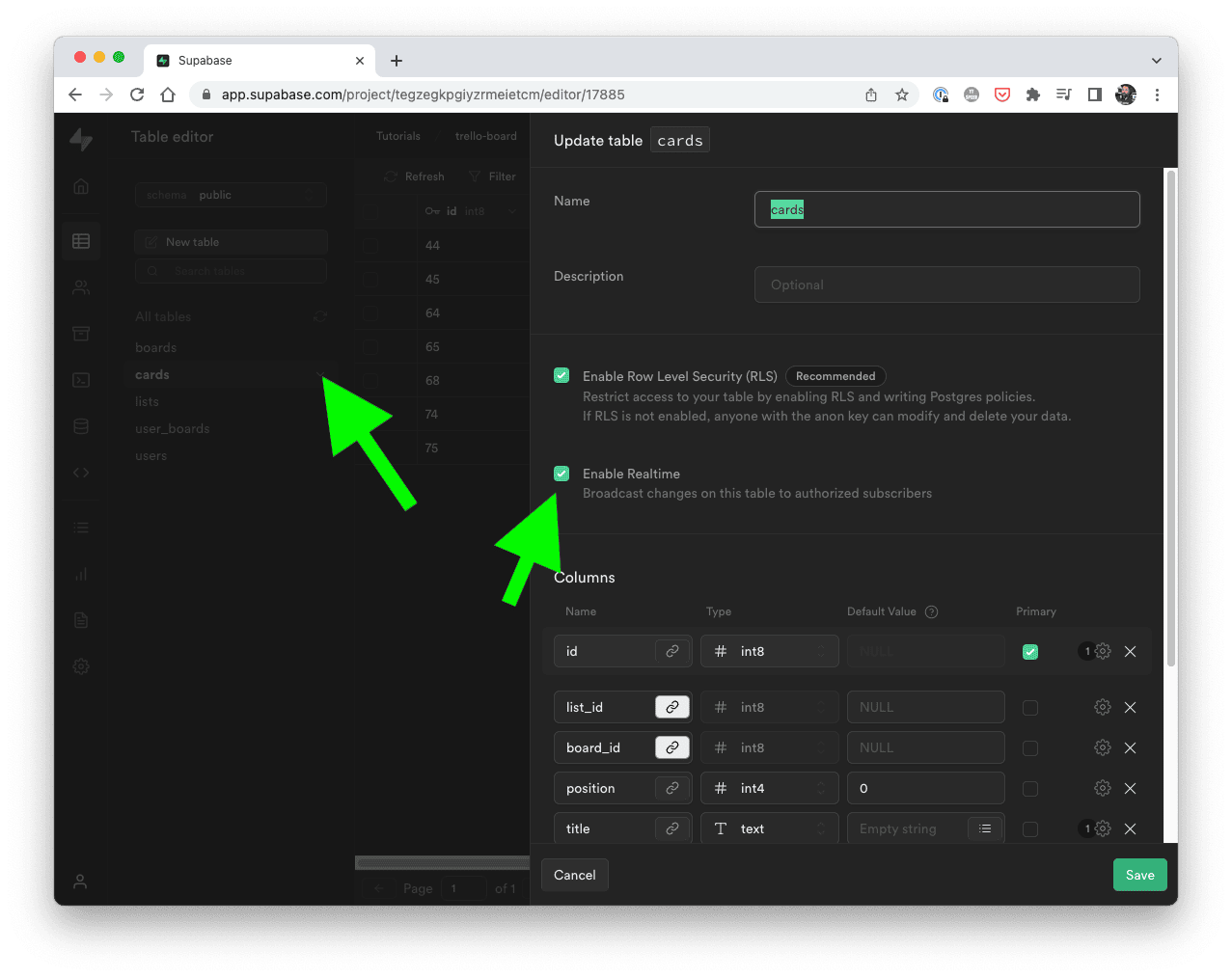The height and width of the screenshot is (977, 1232).
Task: Open settings gear for list_id column
Action: tap(1103, 707)
